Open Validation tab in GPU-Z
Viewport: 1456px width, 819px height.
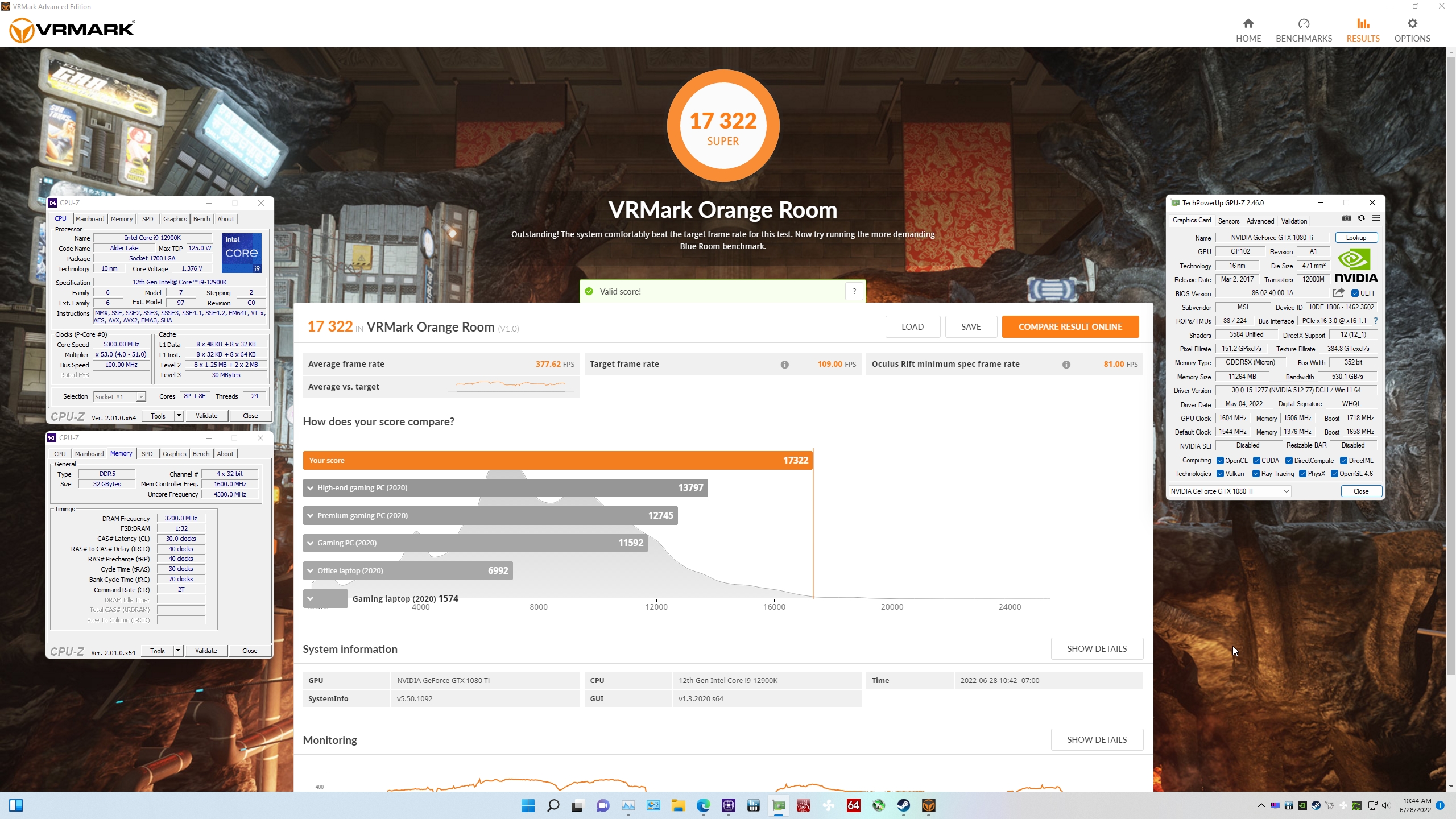[x=1294, y=221]
